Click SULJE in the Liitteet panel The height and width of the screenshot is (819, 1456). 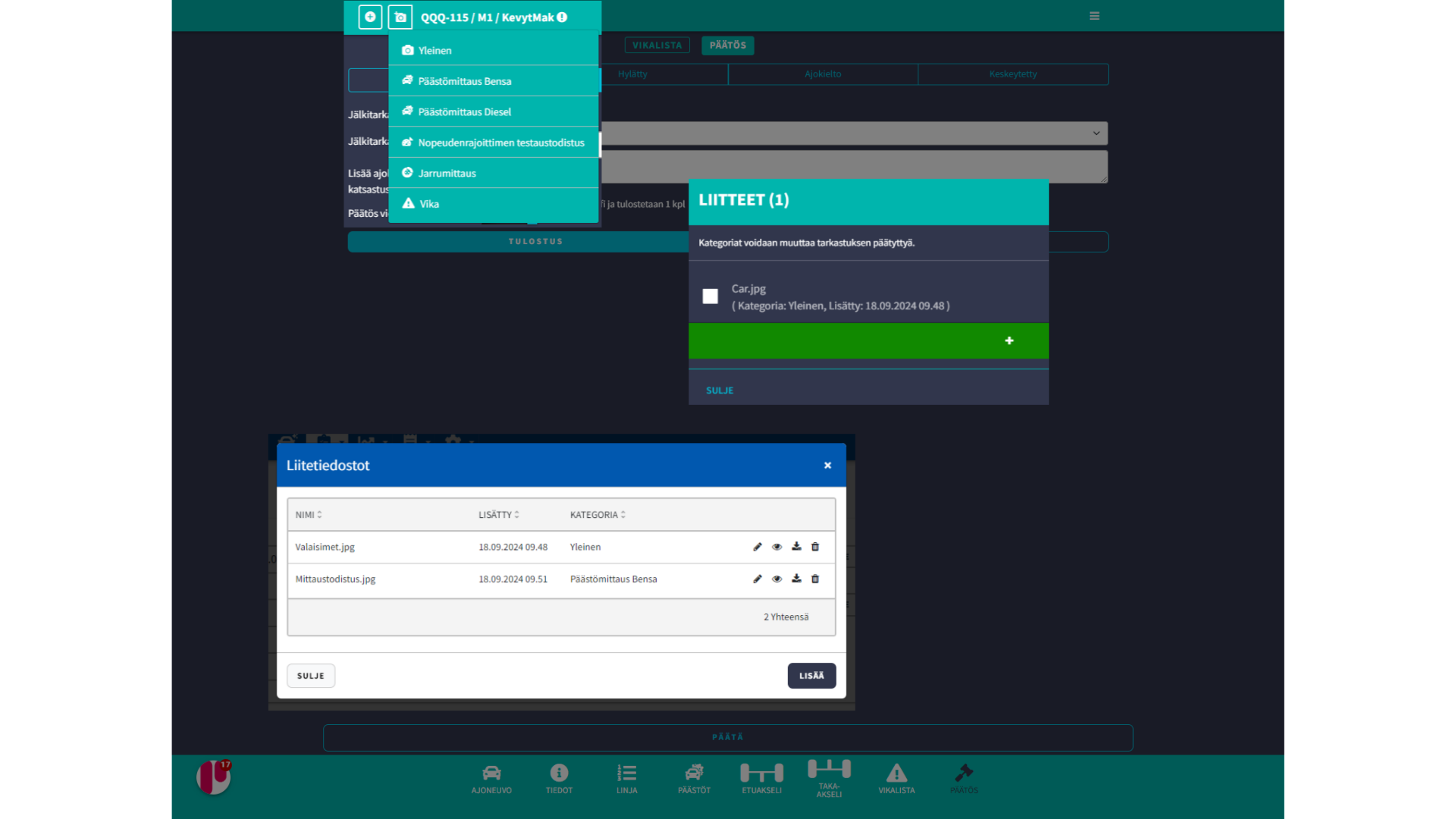[x=720, y=391]
